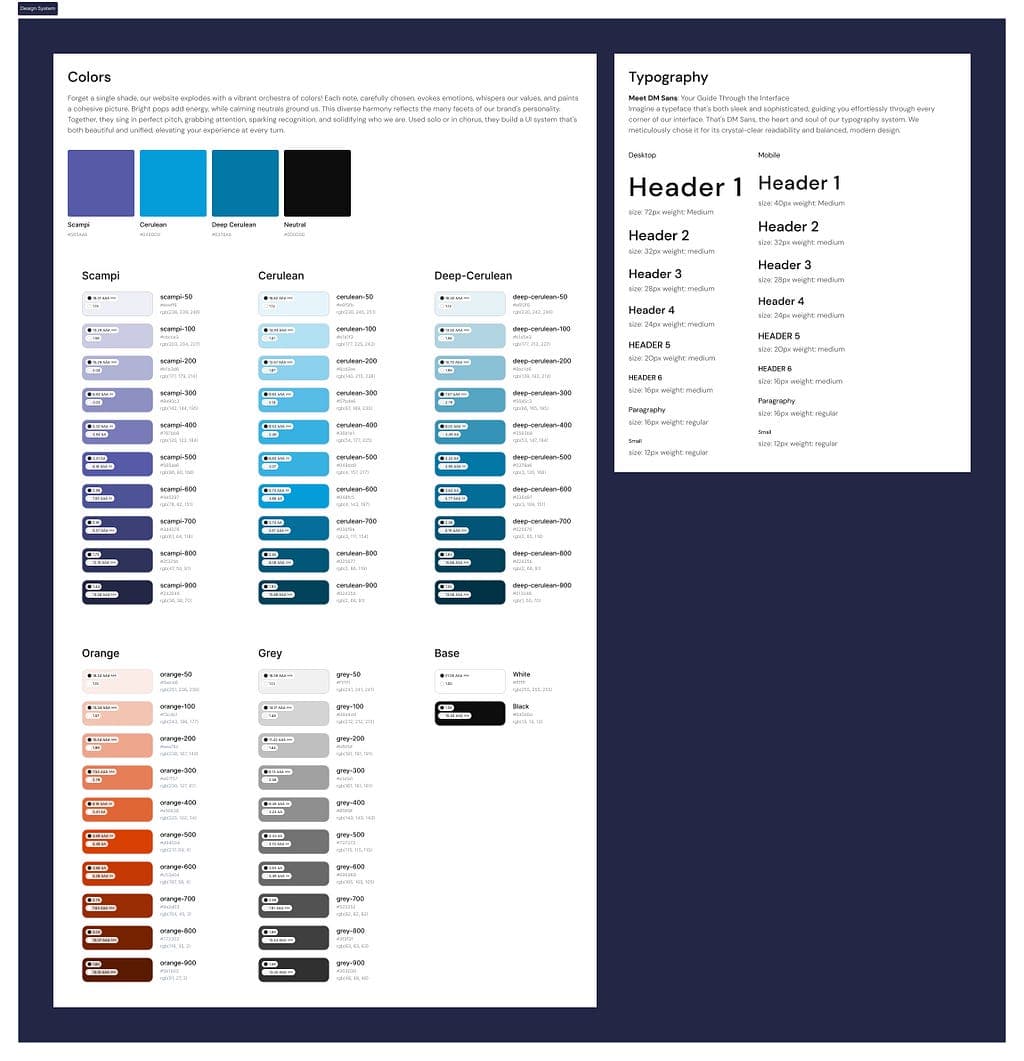Click the Scampi palette section heading

101,275
